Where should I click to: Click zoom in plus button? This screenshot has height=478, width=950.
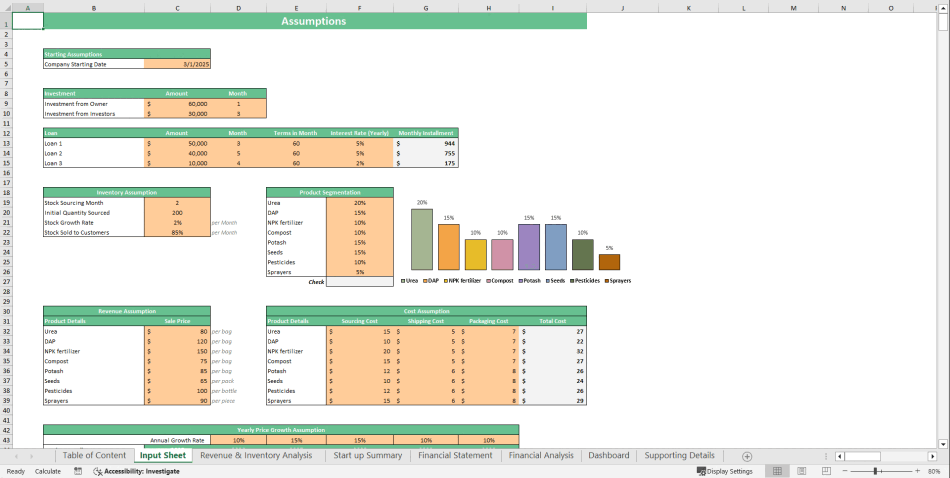coord(918,471)
